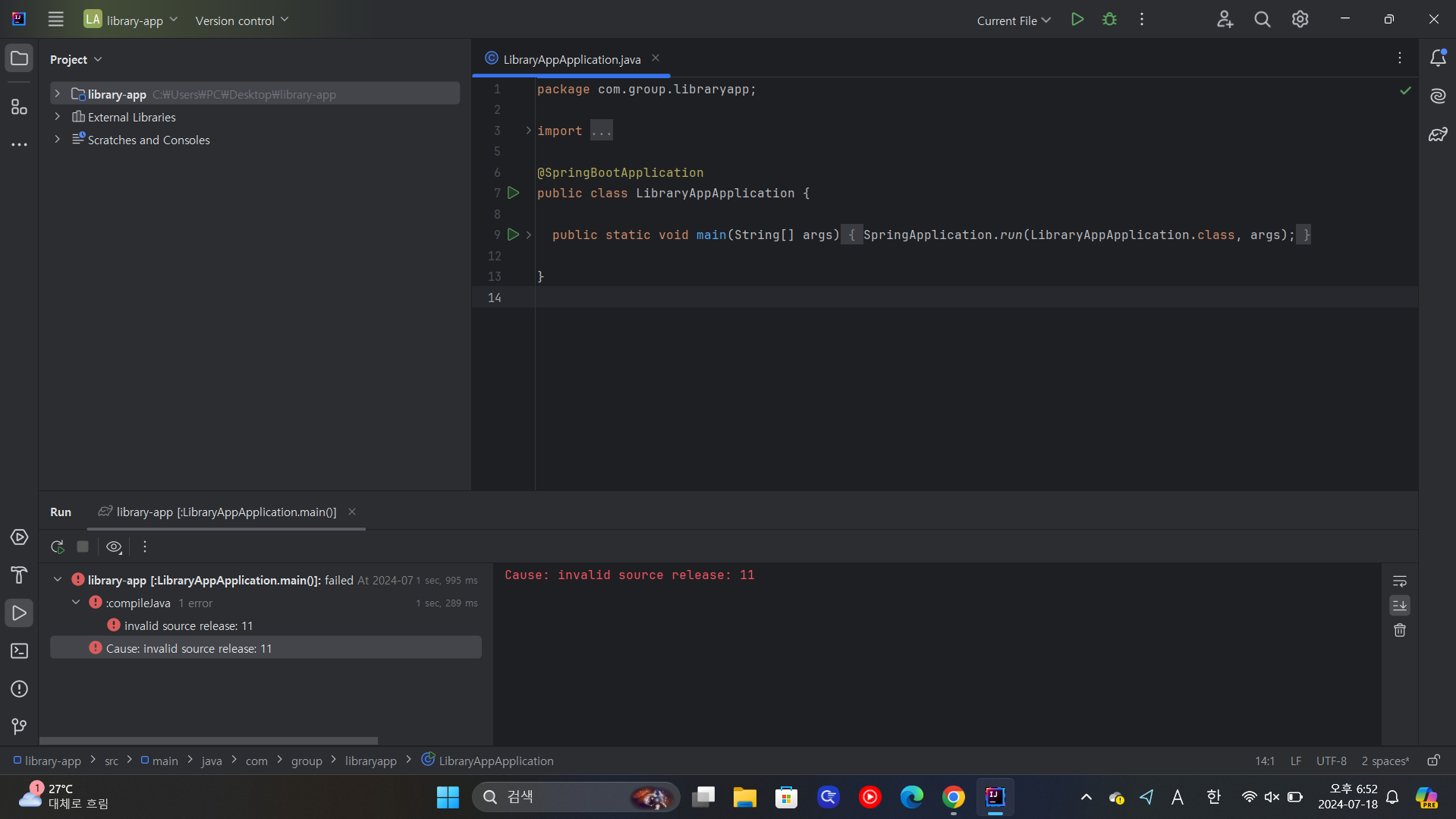Image resolution: width=1456 pixels, height=819 pixels.
Task: Show more tool windows ellipsis
Action: tap(19, 144)
